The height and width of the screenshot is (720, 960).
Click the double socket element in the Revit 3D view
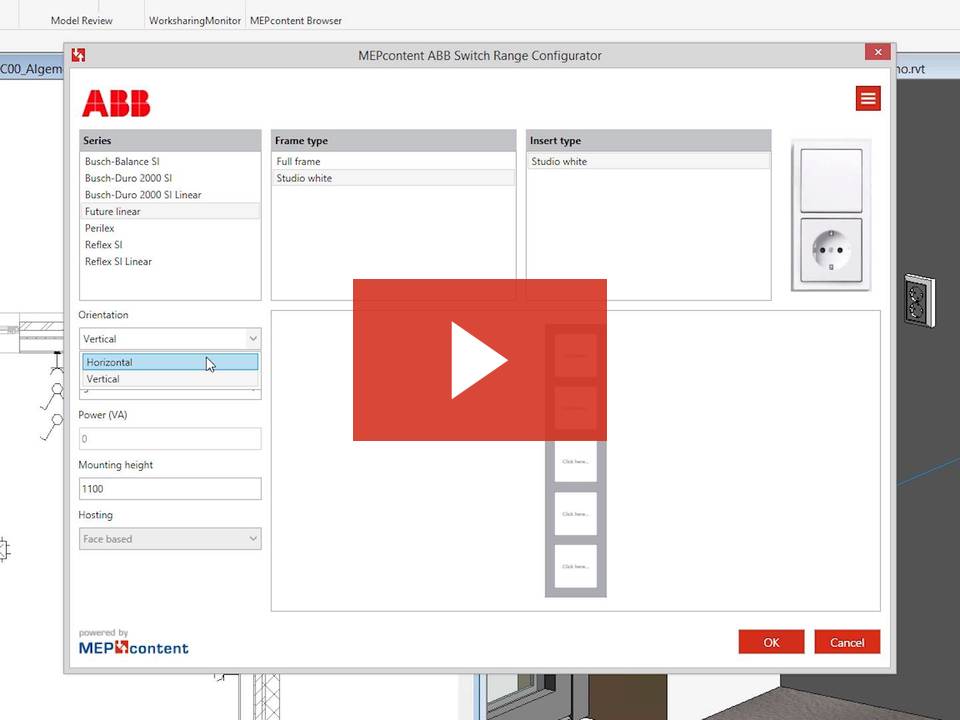coord(920,301)
